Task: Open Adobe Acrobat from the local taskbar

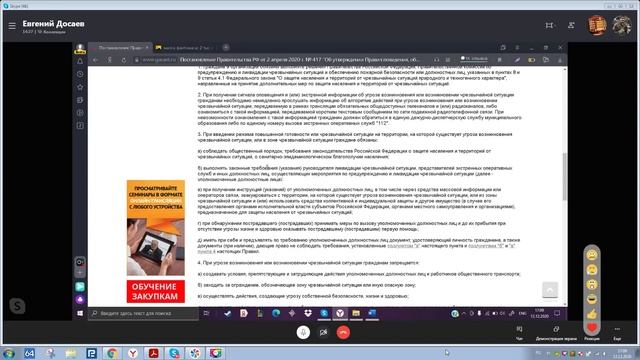Action: (x=153, y=353)
